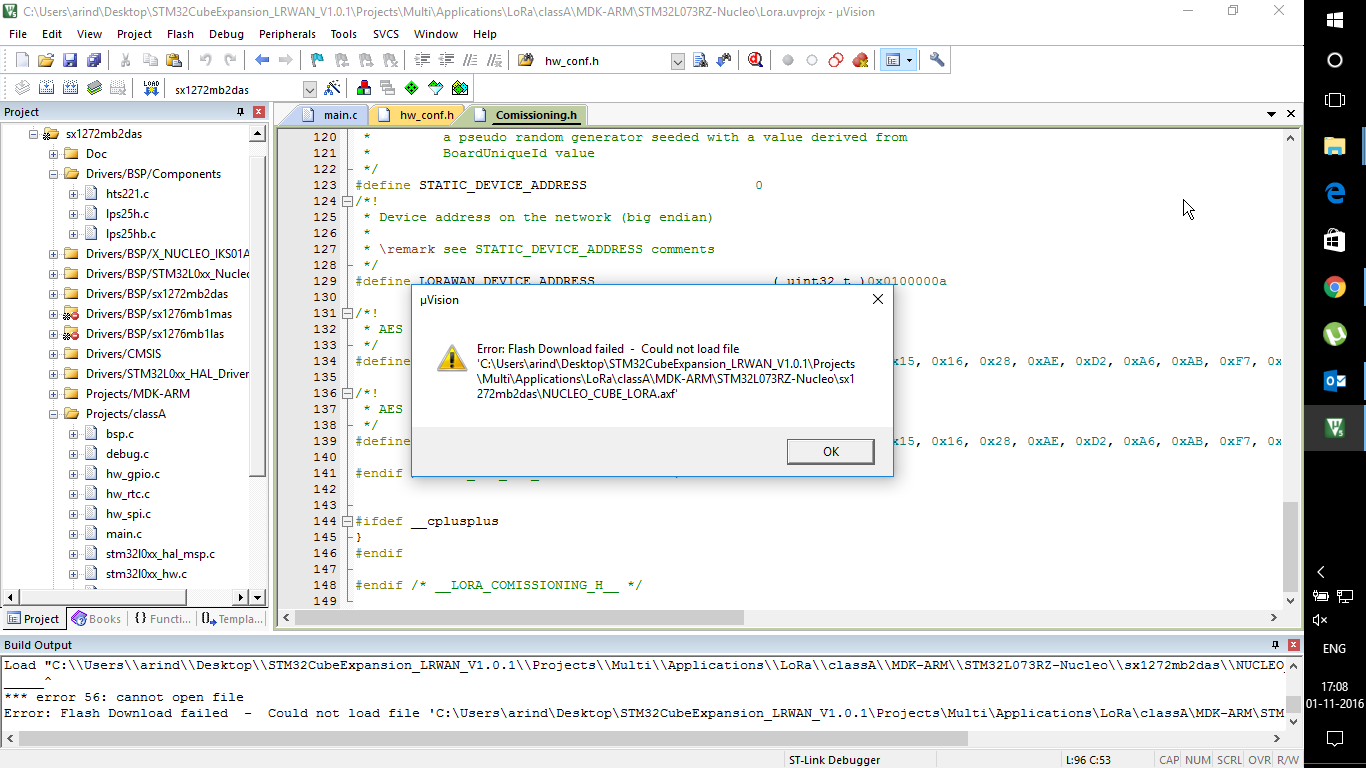Viewport: 1366px width, 768px height.
Task: Toggle auto-hide pin on Build Output panel
Action: coord(1275,645)
